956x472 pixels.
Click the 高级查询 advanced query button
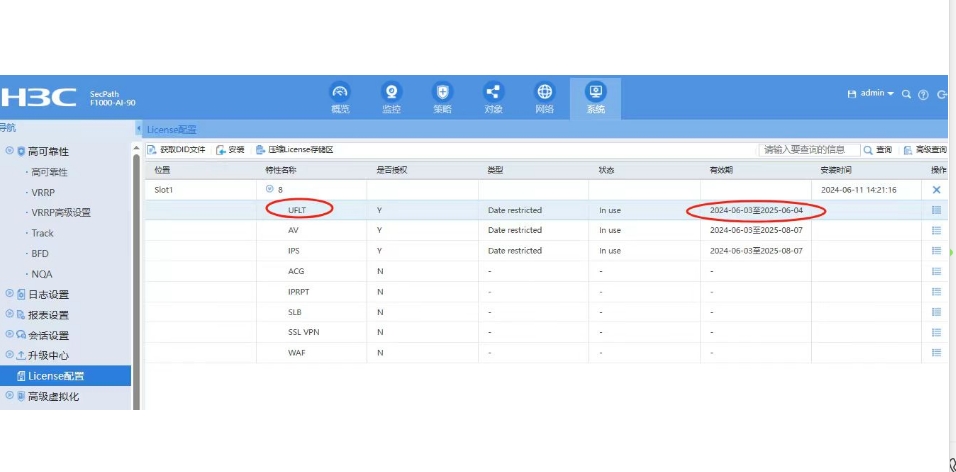[925, 150]
